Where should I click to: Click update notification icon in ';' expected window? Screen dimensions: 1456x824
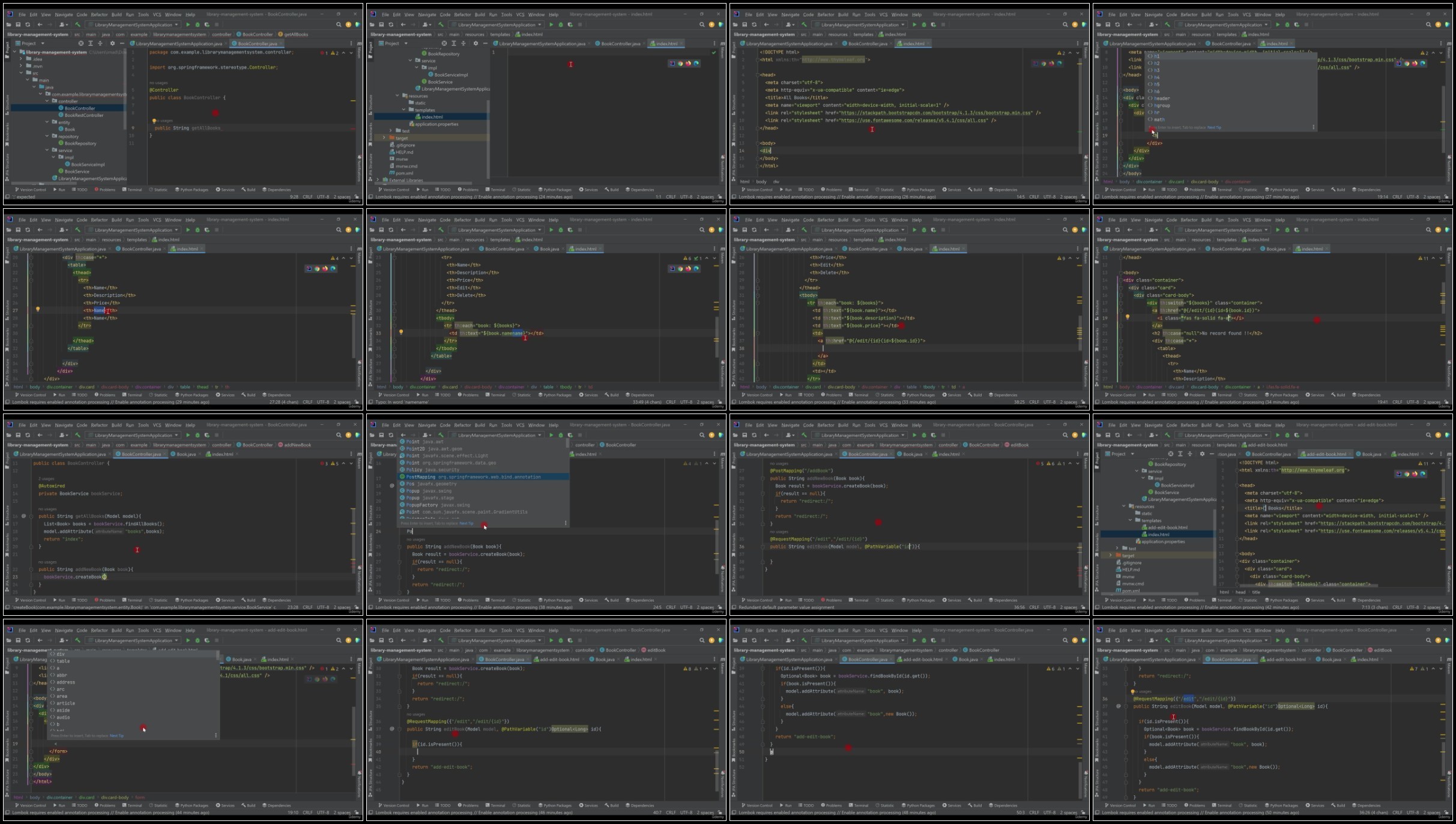348,25
